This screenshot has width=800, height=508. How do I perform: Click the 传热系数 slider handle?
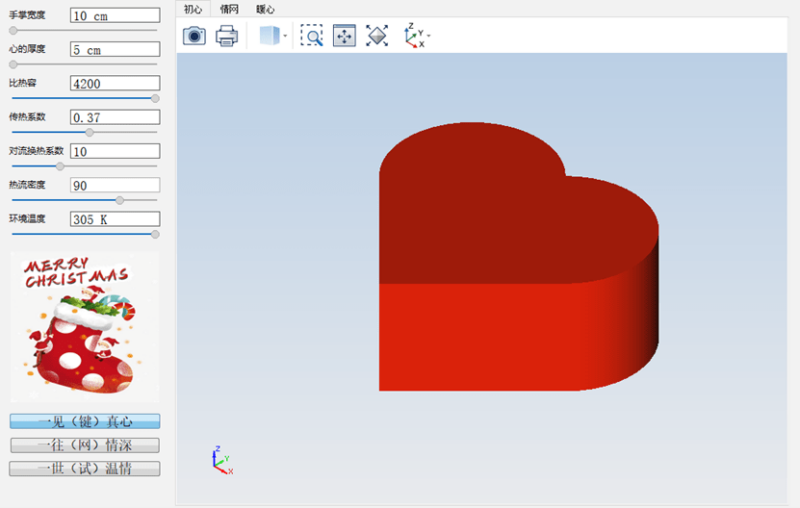click(x=90, y=132)
